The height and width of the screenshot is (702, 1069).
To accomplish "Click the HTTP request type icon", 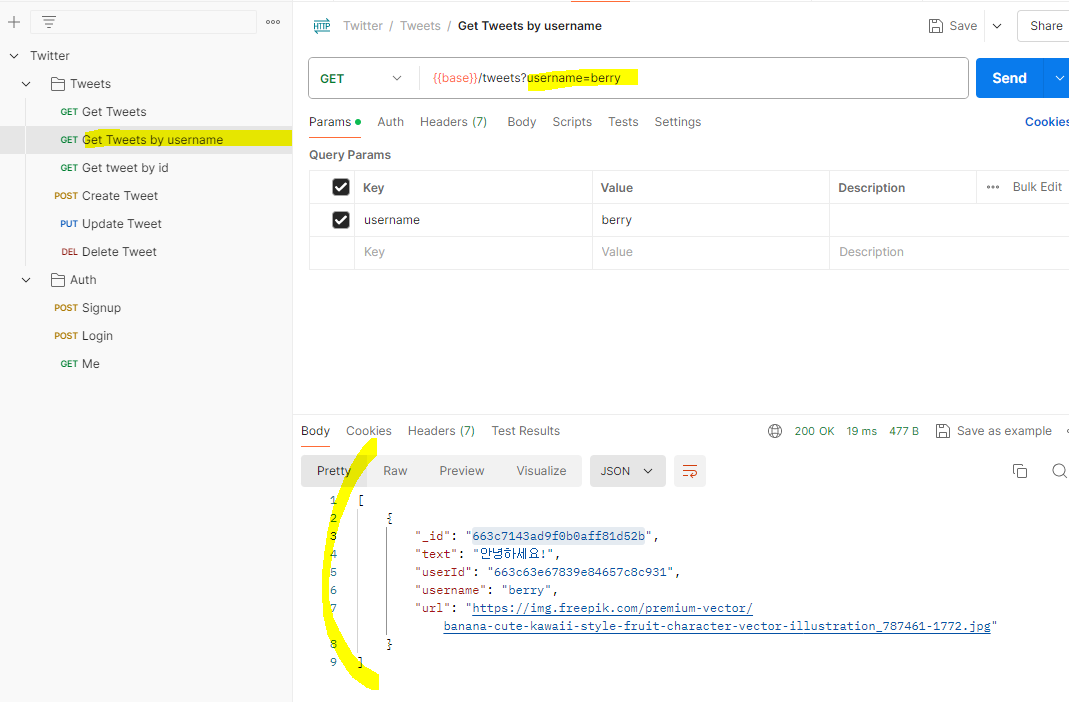I will pos(322,26).
